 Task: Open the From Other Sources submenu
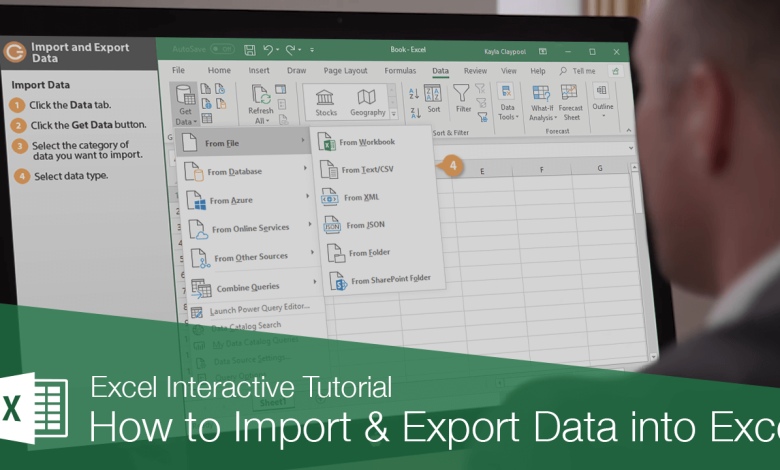coord(252,257)
